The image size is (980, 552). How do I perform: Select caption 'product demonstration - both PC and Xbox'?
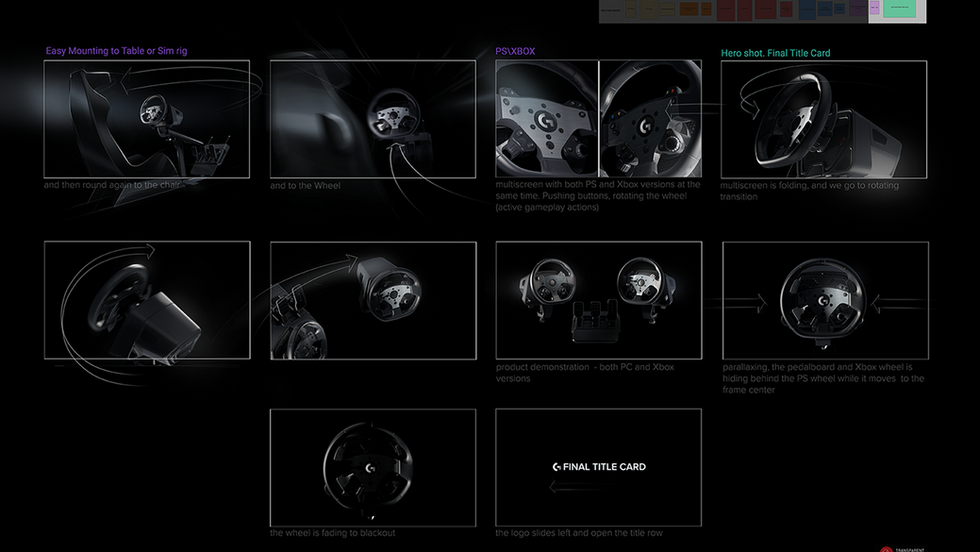click(585, 373)
